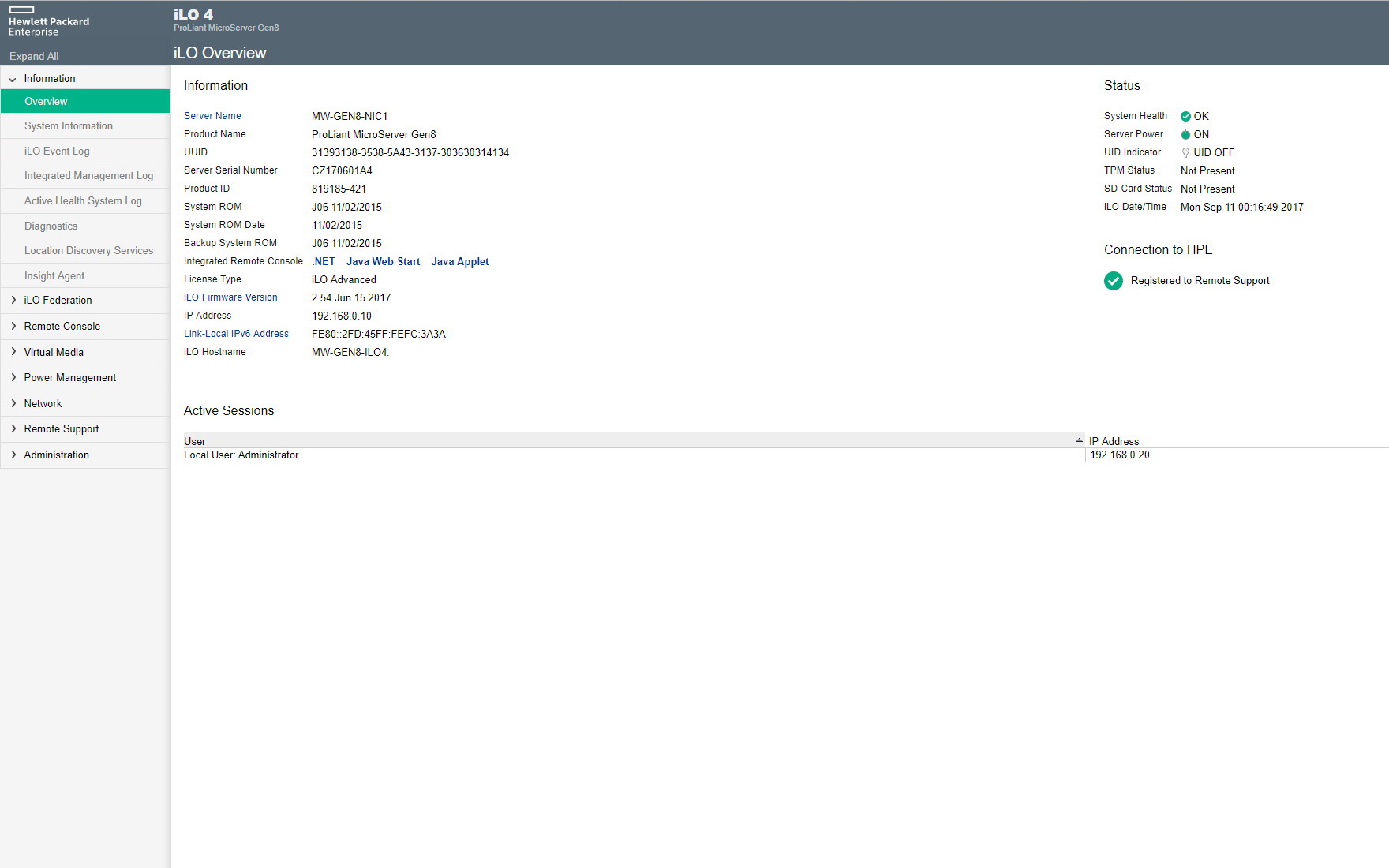Image resolution: width=1389 pixels, height=868 pixels.
Task: Toggle the UID indicator bulb icon
Action: click(x=1185, y=153)
